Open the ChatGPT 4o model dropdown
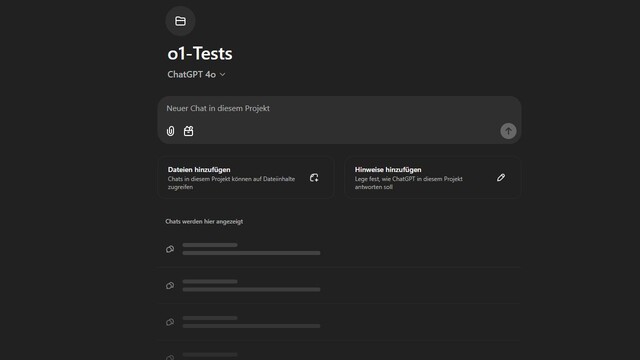Screen dimensions: 640x360 pyautogui.click(x=196, y=74)
